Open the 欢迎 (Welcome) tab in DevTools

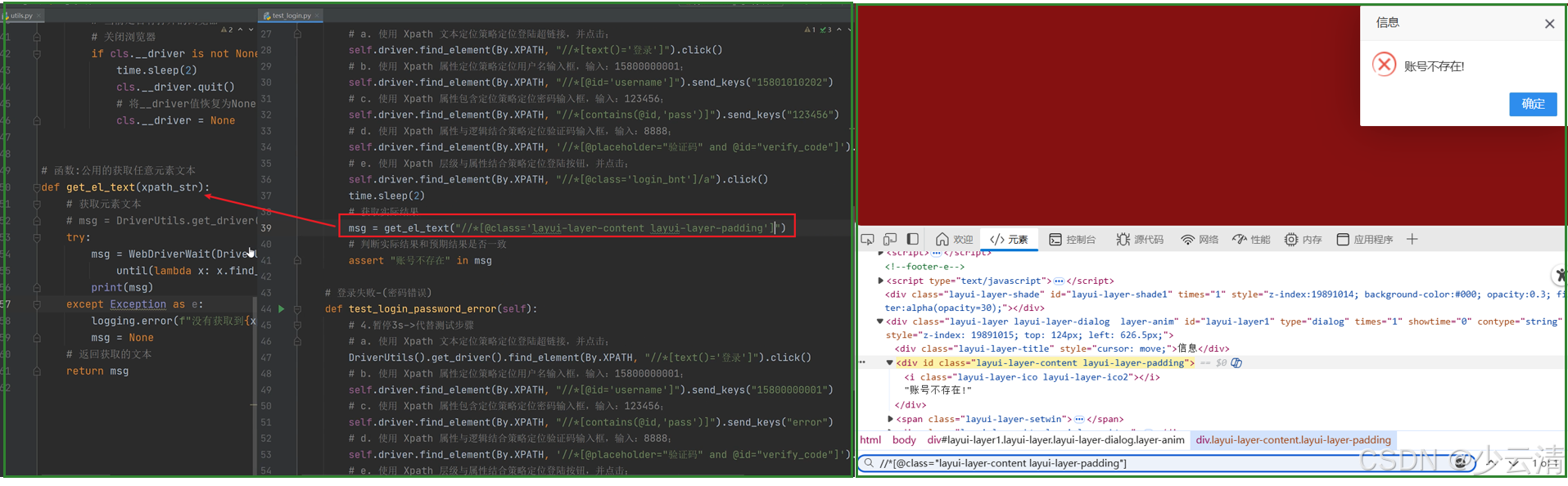coord(955,239)
